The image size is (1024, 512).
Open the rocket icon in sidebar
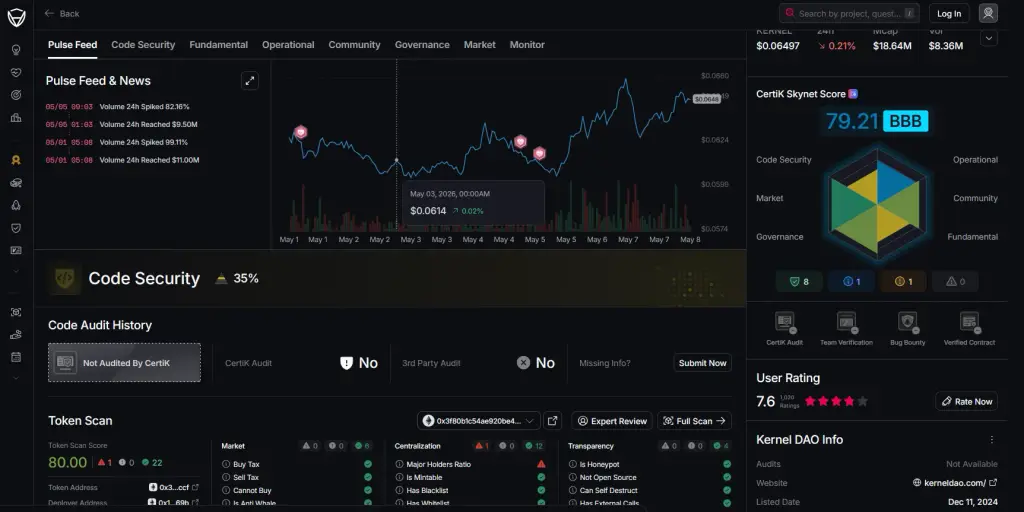click(16, 205)
